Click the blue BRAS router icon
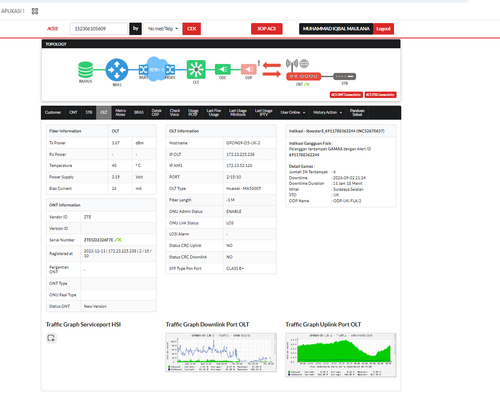The image size is (500, 393). coord(117,70)
